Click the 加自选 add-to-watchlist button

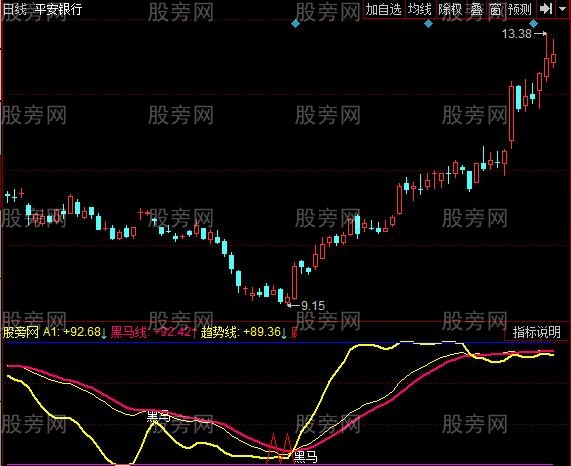pos(383,9)
